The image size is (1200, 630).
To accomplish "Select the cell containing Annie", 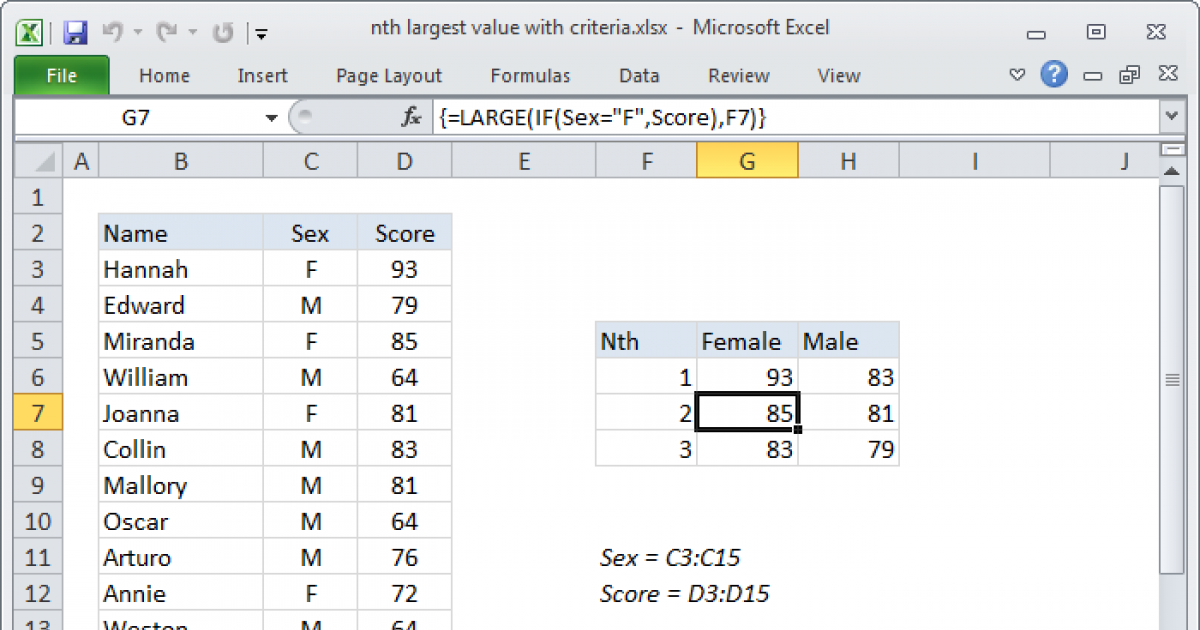I will [181, 594].
